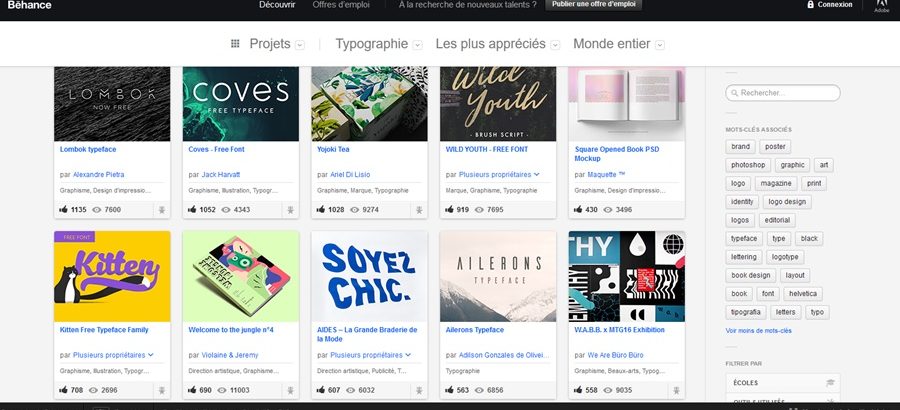This screenshot has height=410, width=900.
Task: Select the typeface keyword tag
Action: 744,238
